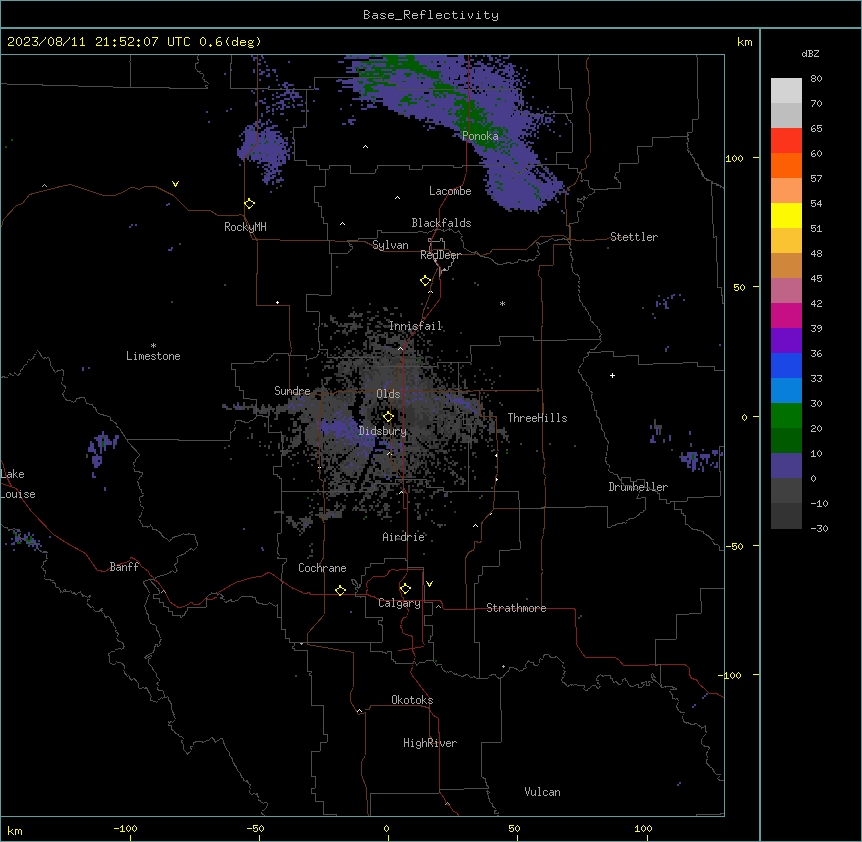Click the Base_Reflectivity title text
The image size is (862, 842).
click(431, 15)
